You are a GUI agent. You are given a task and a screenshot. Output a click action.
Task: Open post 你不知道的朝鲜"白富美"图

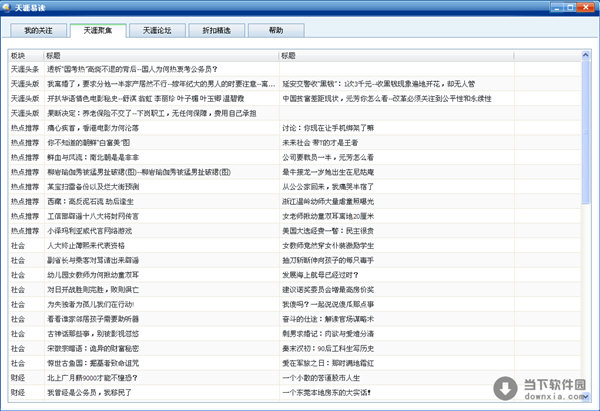point(88,143)
